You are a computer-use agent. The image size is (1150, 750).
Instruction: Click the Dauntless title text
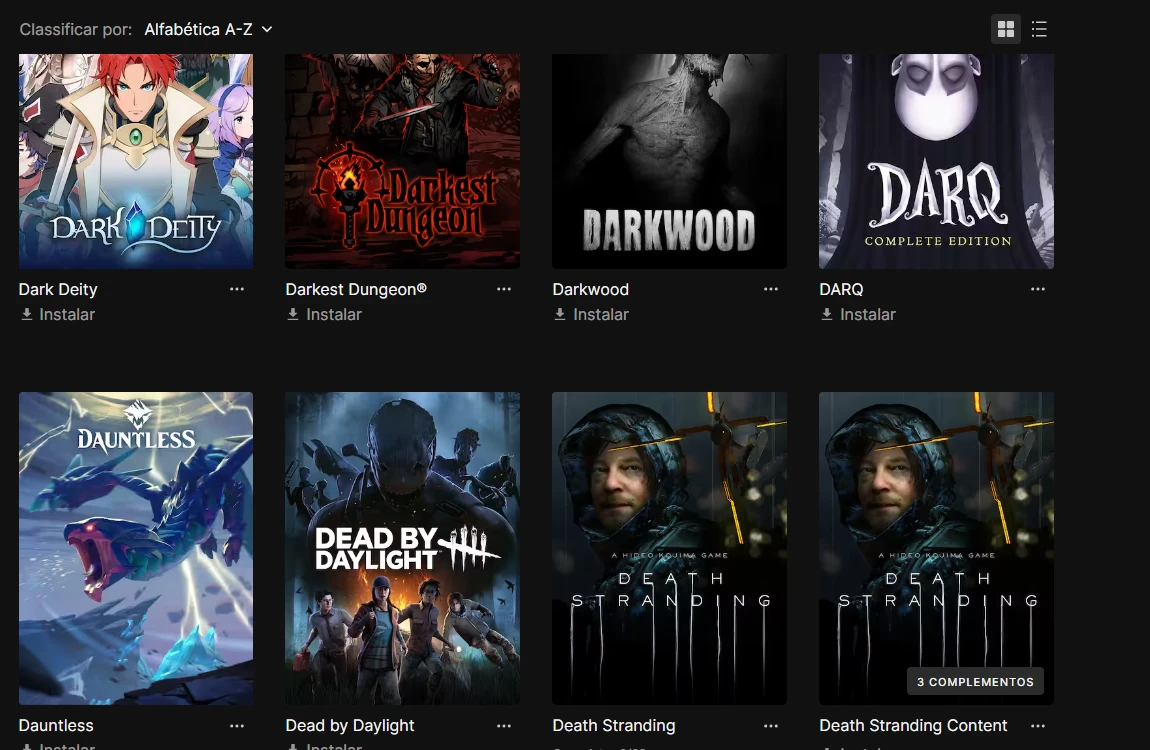[56, 726]
